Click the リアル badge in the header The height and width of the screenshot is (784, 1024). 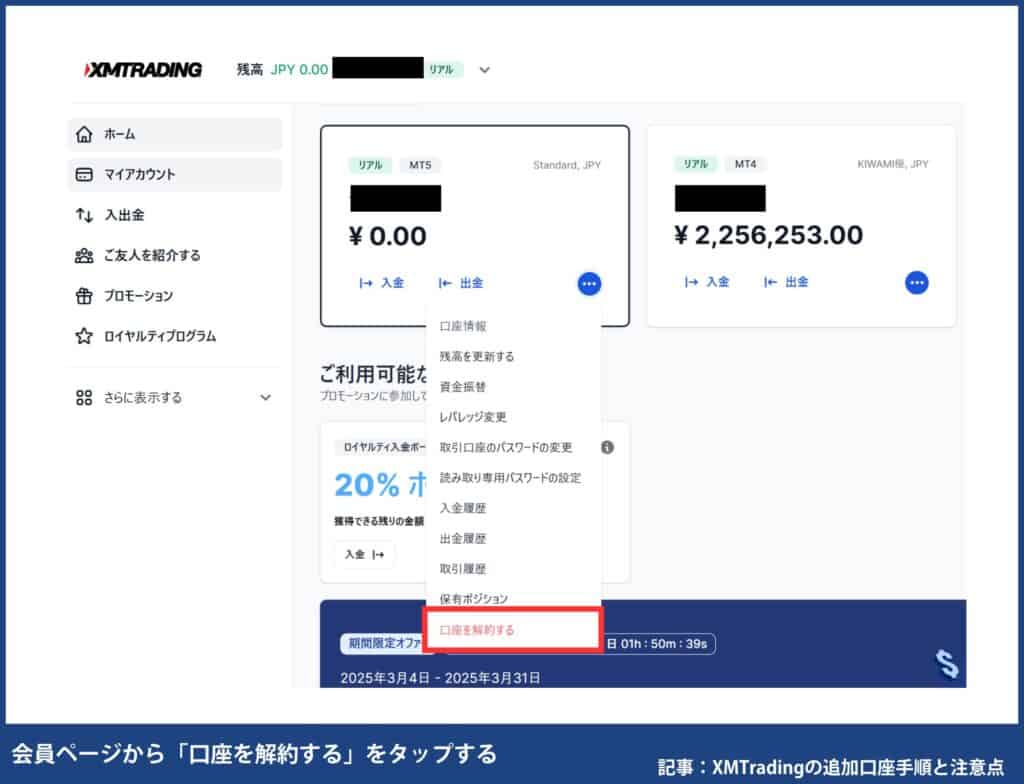(442, 70)
